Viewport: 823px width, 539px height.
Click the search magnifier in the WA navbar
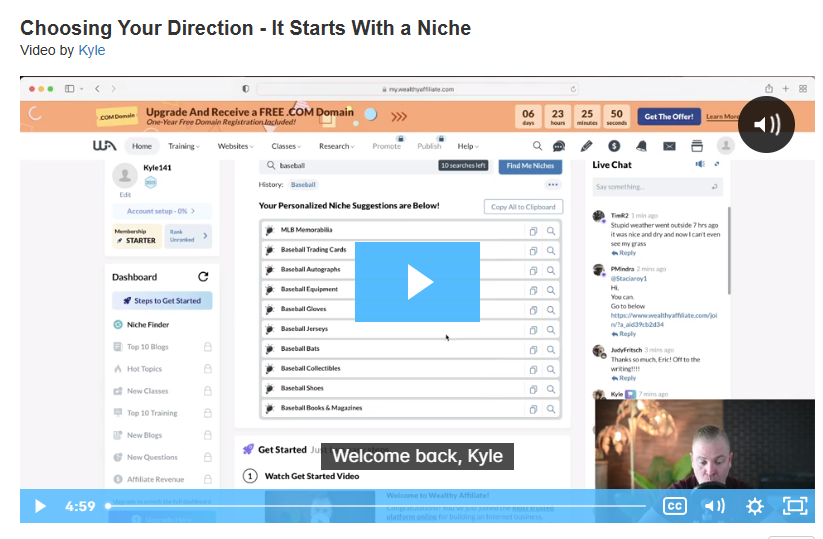pyautogui.click(x=537, y=146)
